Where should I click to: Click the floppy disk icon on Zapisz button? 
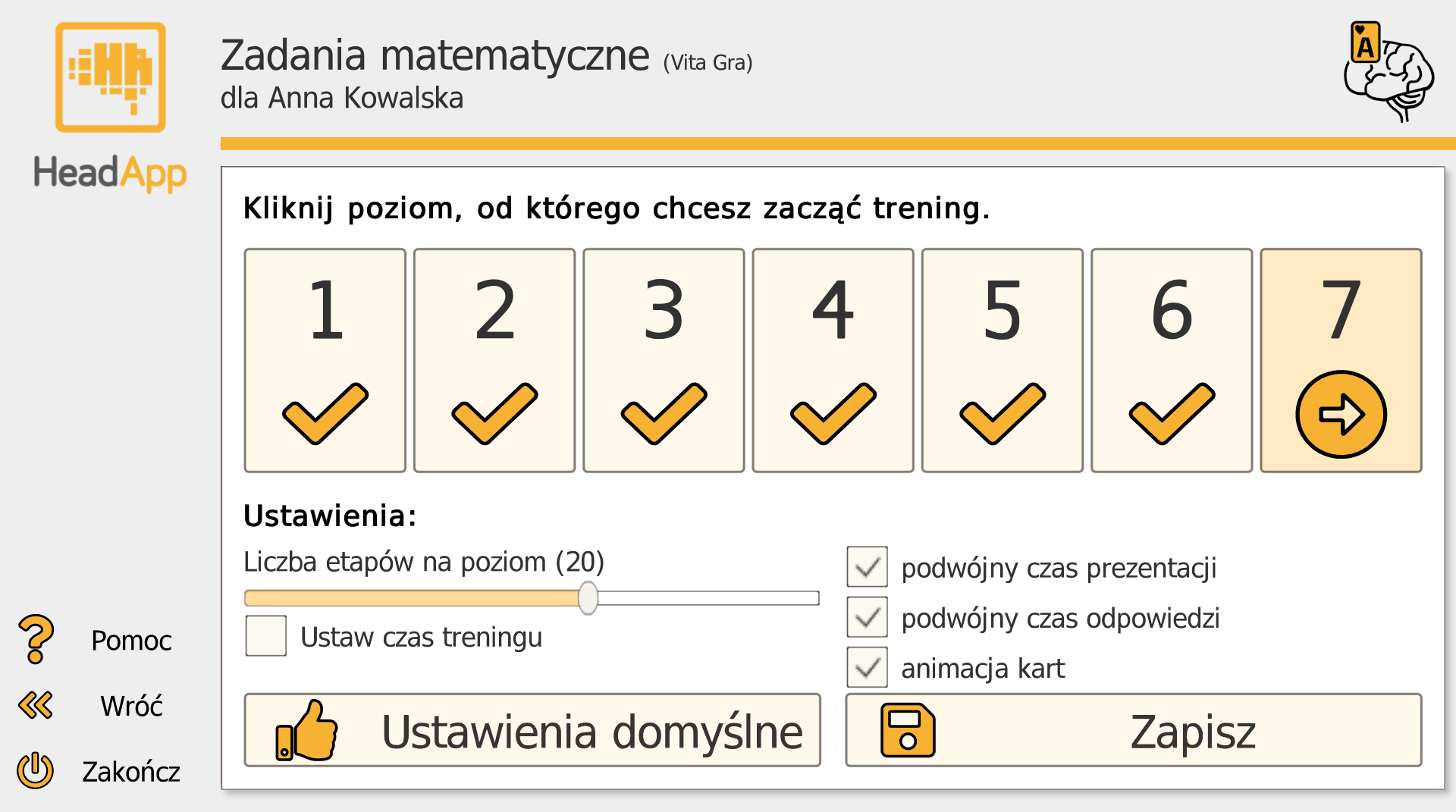(908, 730)
